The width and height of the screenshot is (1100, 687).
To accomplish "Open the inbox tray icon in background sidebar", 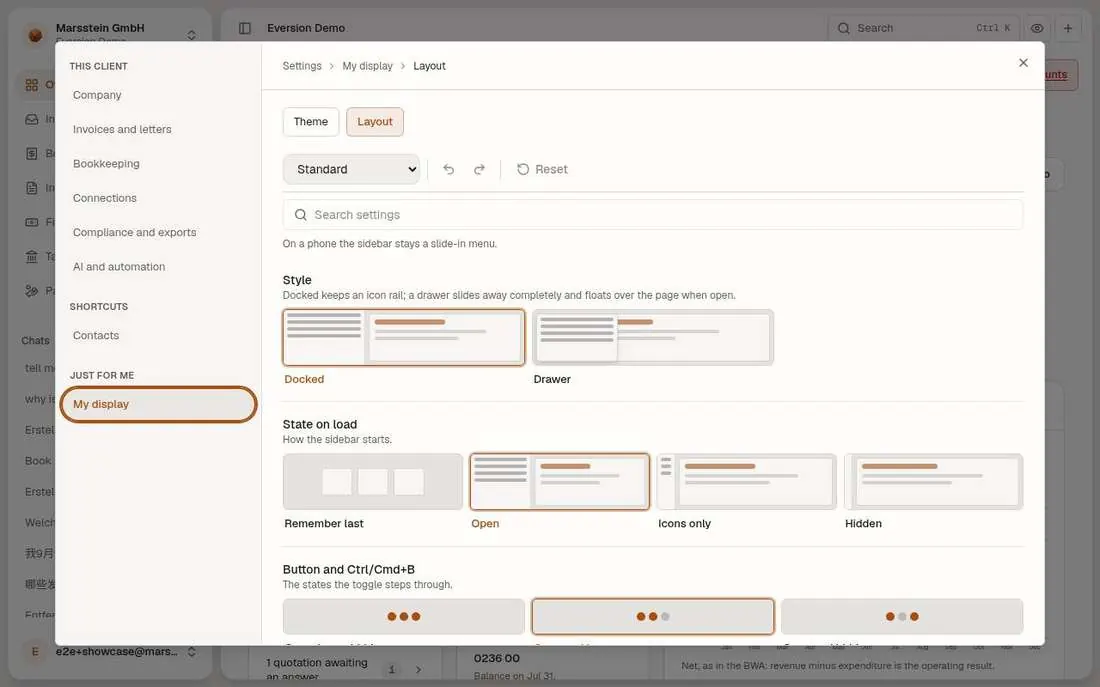I will (32, 119).
